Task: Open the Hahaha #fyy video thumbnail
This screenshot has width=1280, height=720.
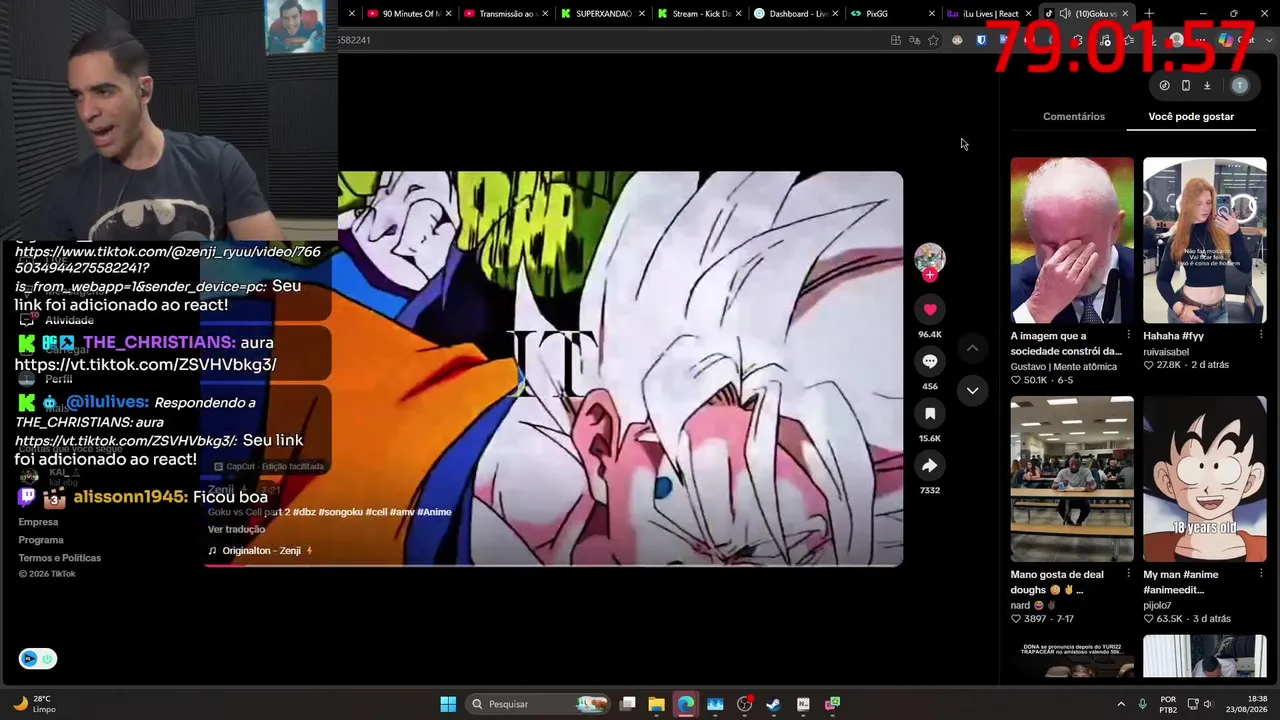Action: point(1205,240)
